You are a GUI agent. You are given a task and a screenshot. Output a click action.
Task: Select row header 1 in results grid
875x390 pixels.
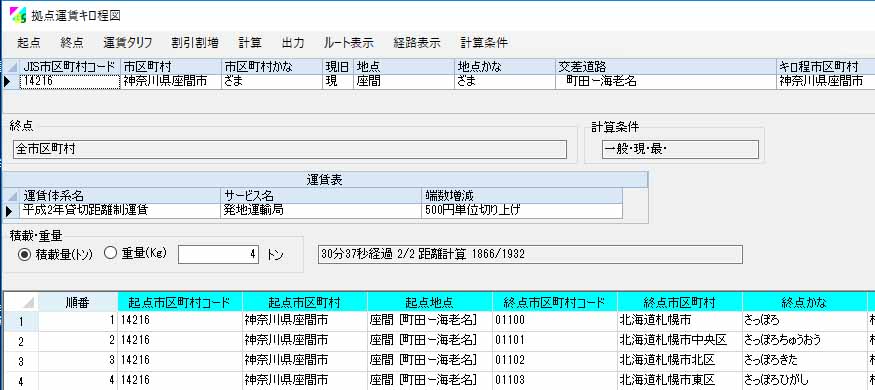[21, 321]
